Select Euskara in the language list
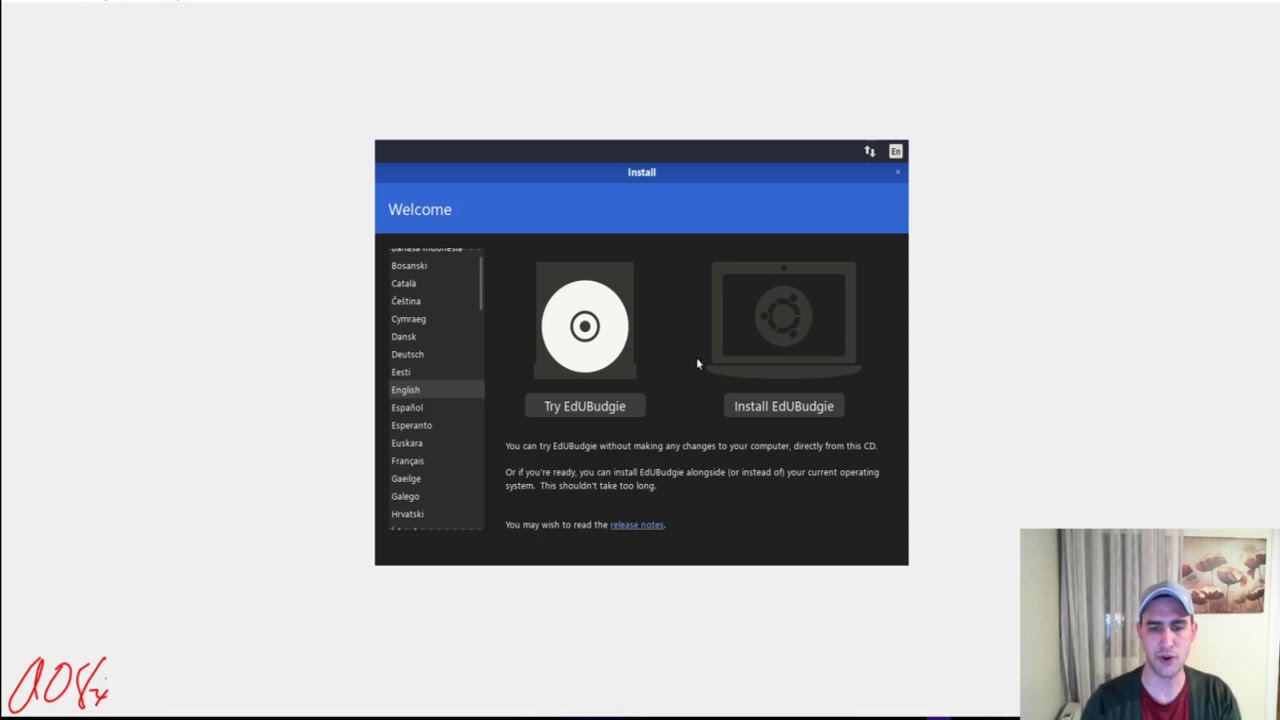The height and width of the screenshot is (720, 1280). coord(435,443)
